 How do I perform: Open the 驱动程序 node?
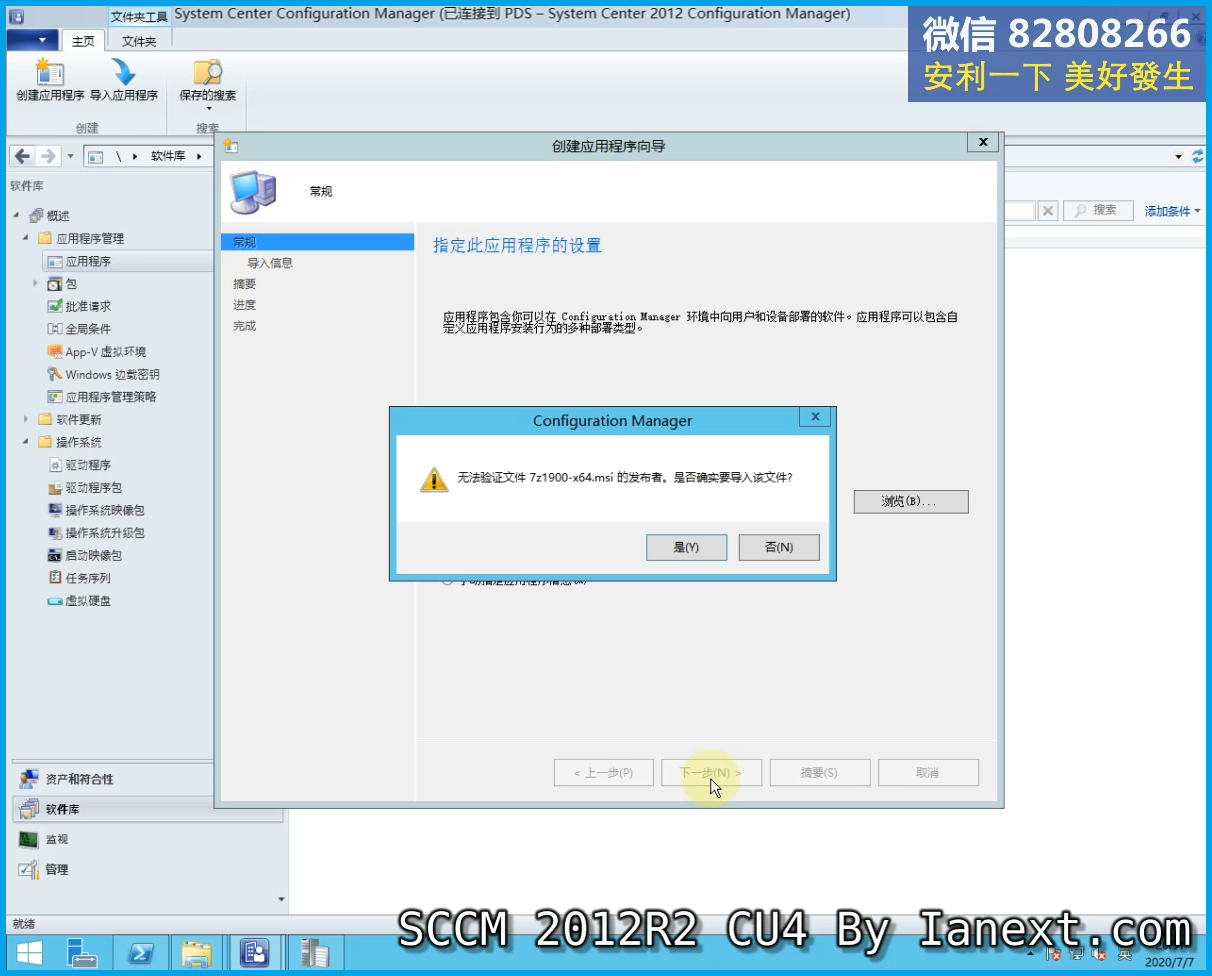88,465
